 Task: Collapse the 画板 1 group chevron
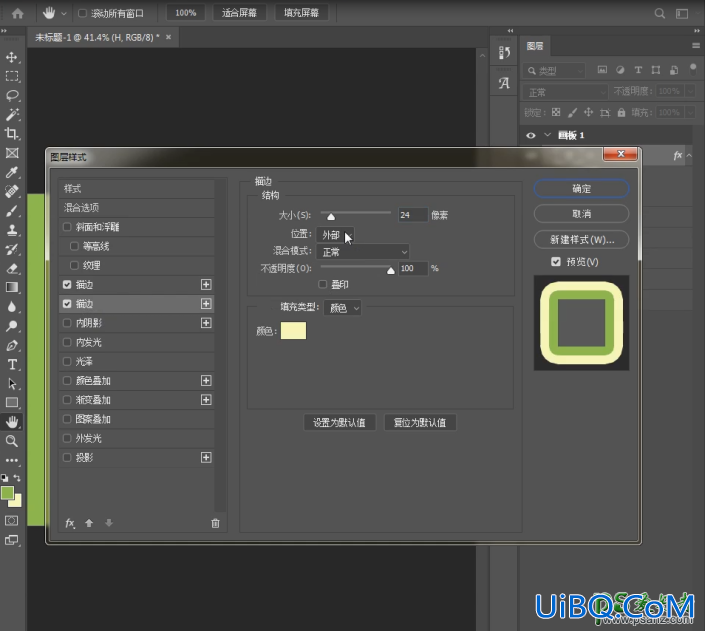[547, 135]
